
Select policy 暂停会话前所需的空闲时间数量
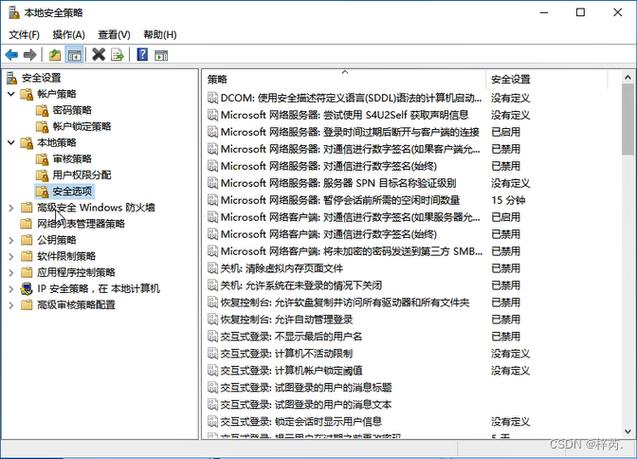click(340, 200)
